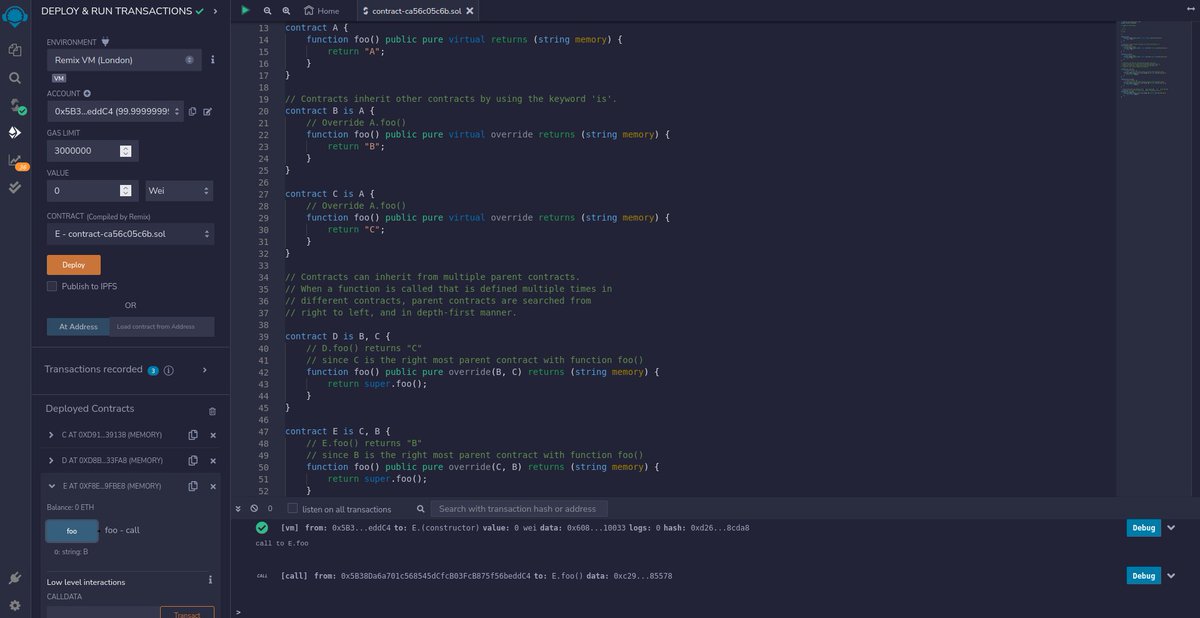Image resolution: width=1200 pixels, height=618 pixels.
Task: Call the foo function button
Action: [x=72, y=530]
